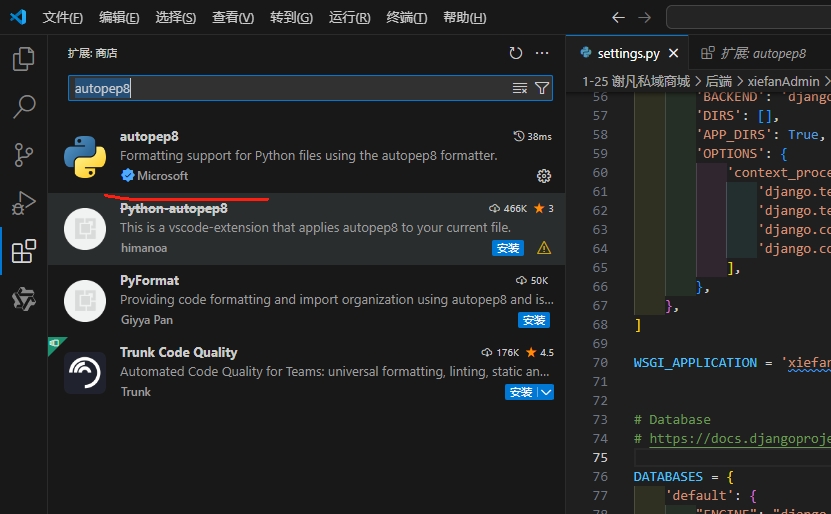The height and width of the screenshot is (514, 831).
Task: Click the Python-autopep8 placeholder icon
Action: pyautogui.click(x=85, y=229)
